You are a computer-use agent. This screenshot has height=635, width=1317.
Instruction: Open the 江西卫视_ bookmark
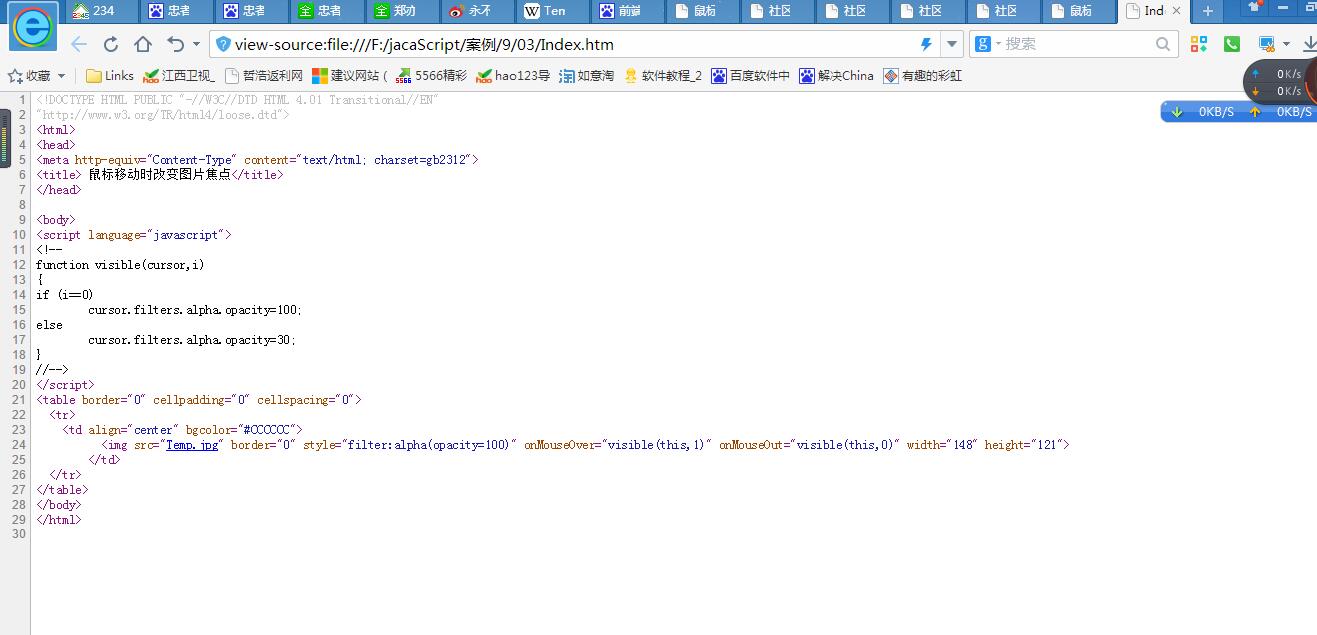click(x=179, y=75)
